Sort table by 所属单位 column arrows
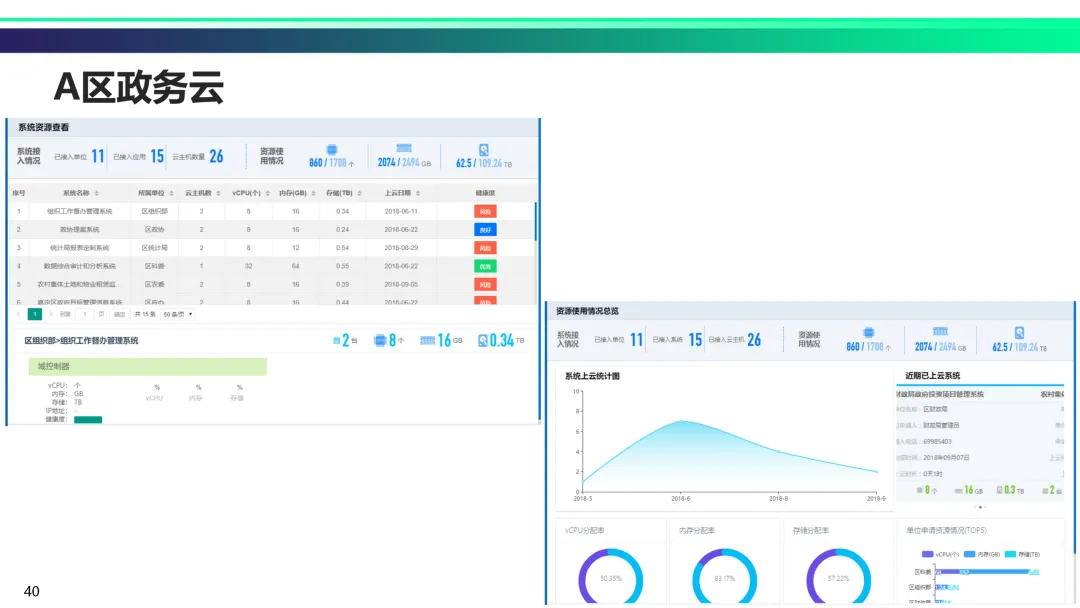Image resolution: width=1080 pixels, height=608 pixels. (172, 193)
